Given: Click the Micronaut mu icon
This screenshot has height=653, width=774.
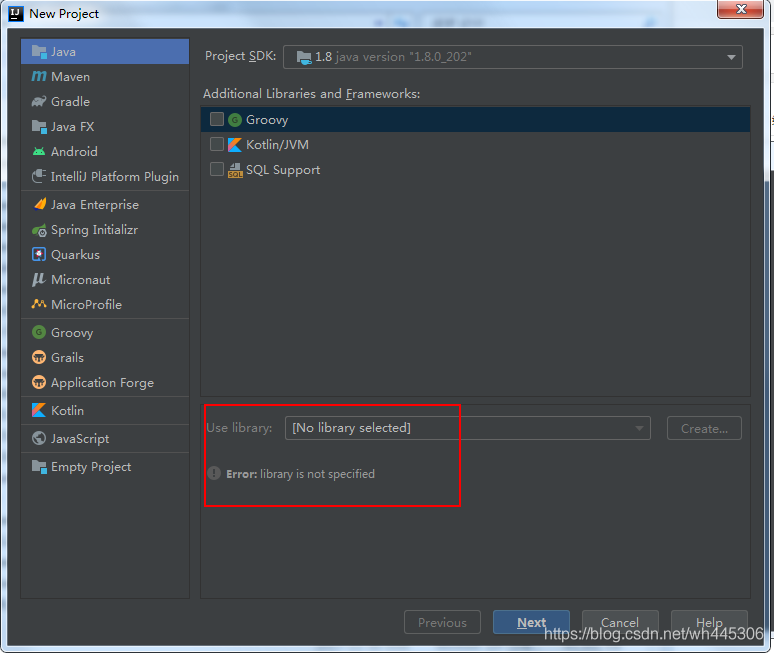Looking at the screenshot, I should tap(39, 280).
